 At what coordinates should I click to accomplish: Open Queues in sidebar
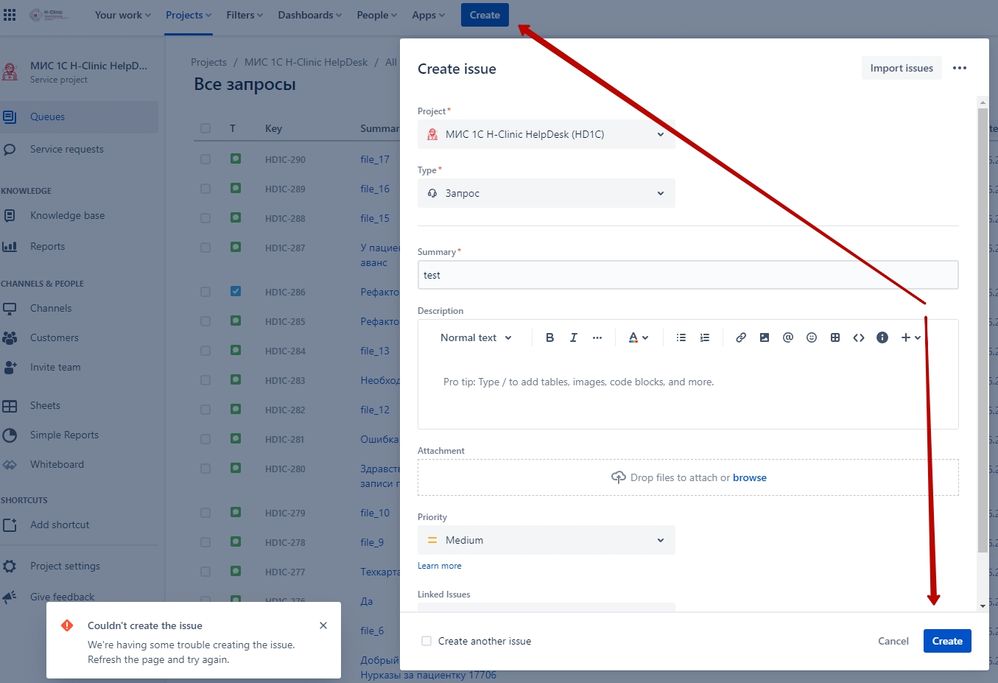pyautogui.click(x=79, y=116)
